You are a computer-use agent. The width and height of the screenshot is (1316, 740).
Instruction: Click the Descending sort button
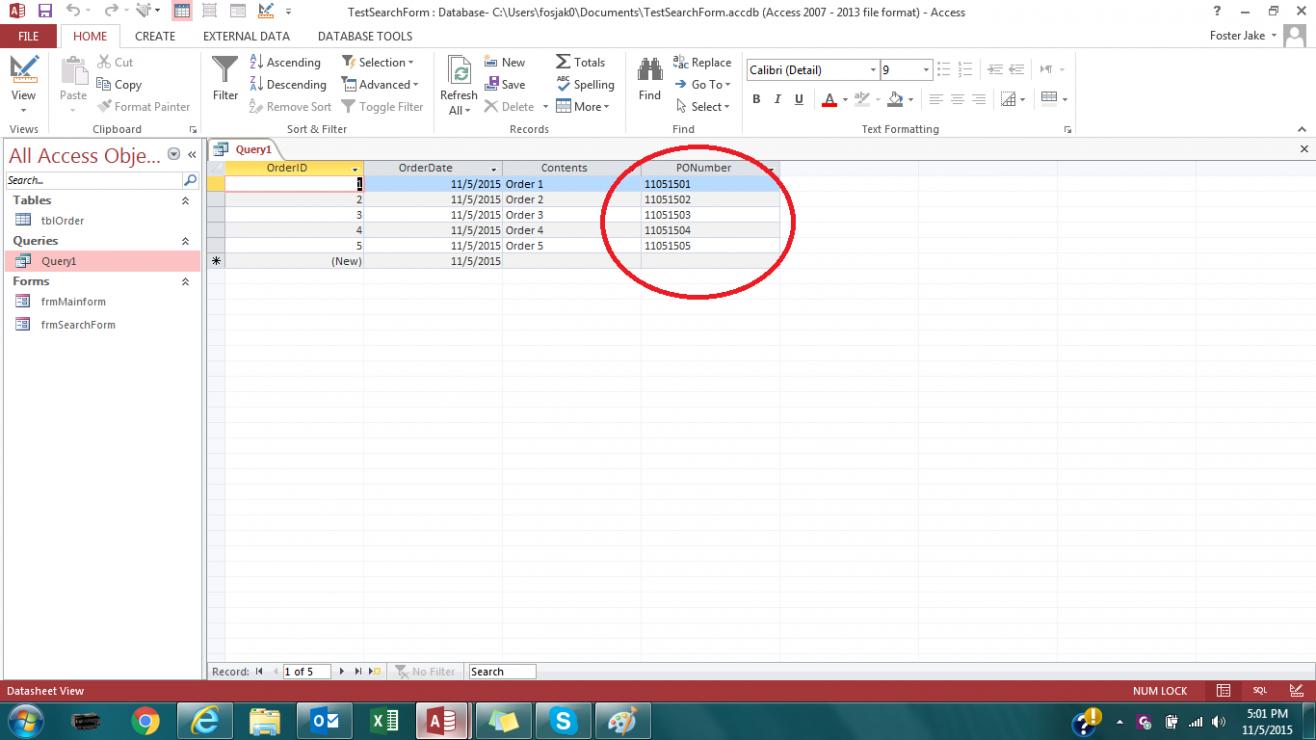(x=287, y=85)
